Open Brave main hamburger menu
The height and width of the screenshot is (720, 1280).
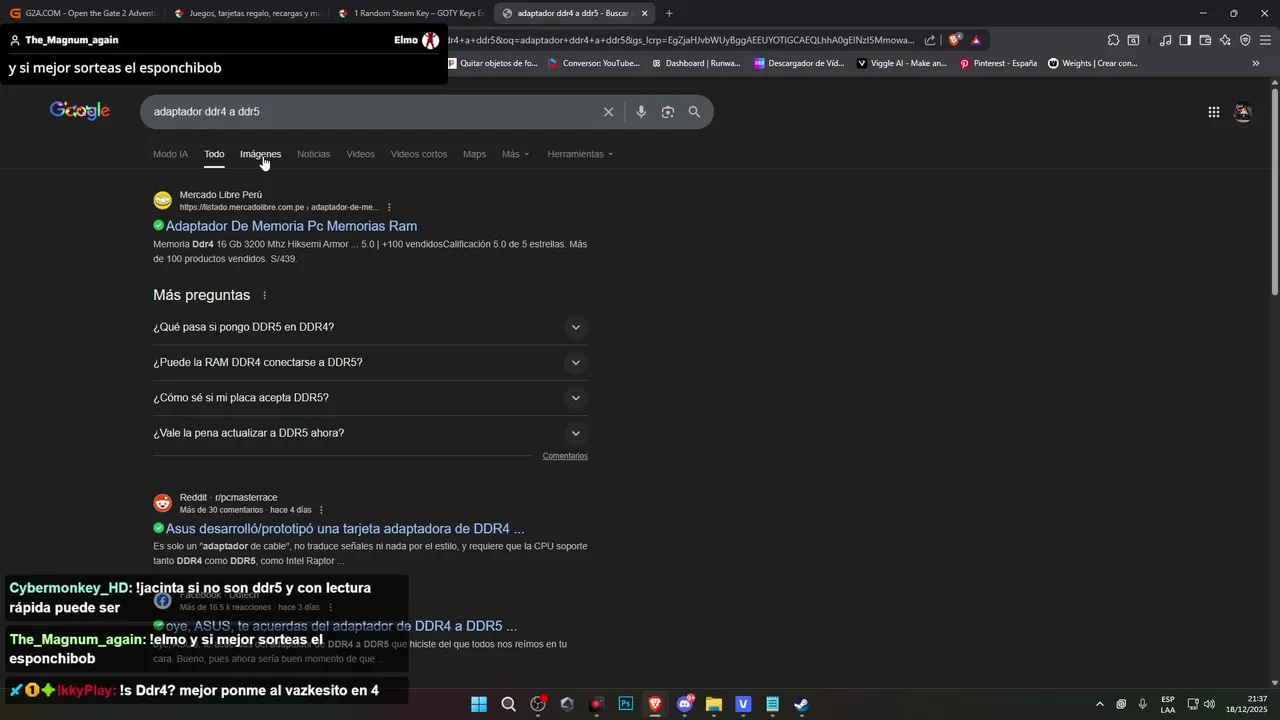click(x=1265, y=40)
